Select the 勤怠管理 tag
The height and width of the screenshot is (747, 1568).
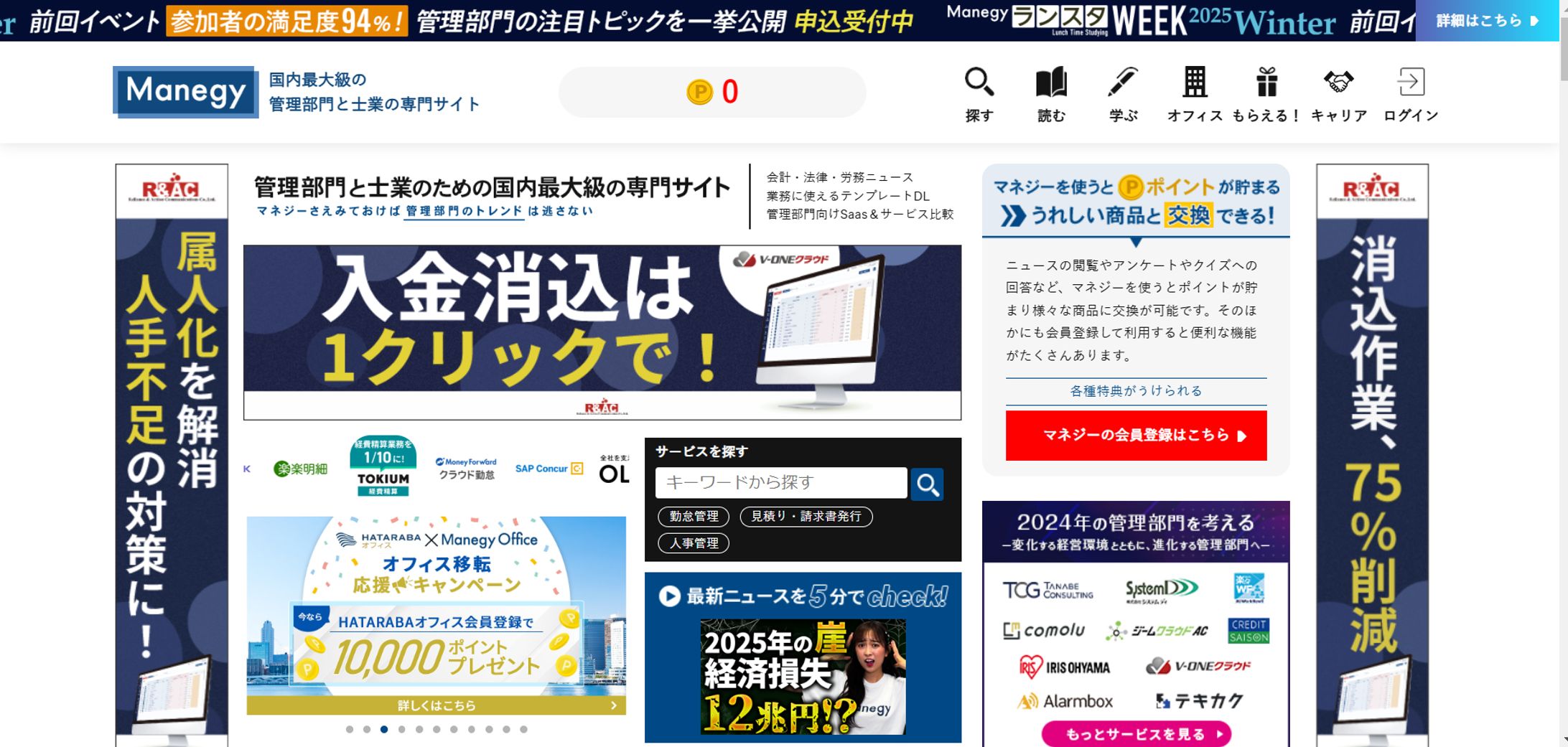pyautogui.click(x=694, y=517)
